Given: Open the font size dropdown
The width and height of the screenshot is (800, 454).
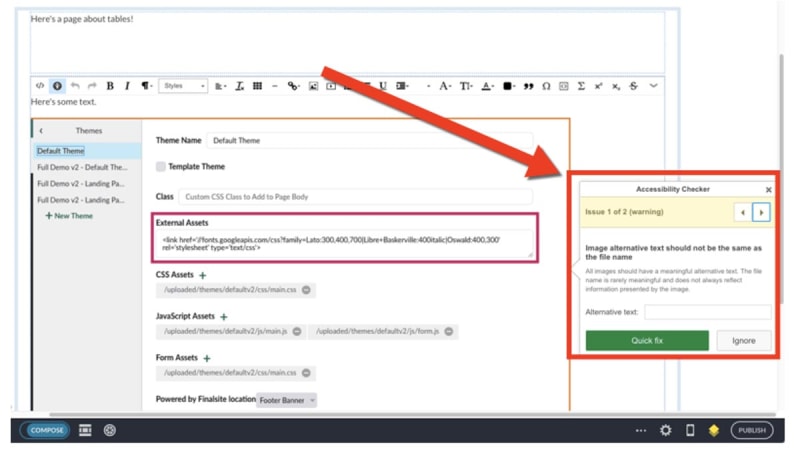Looking at the screenshot, I should tap(466, 86).
